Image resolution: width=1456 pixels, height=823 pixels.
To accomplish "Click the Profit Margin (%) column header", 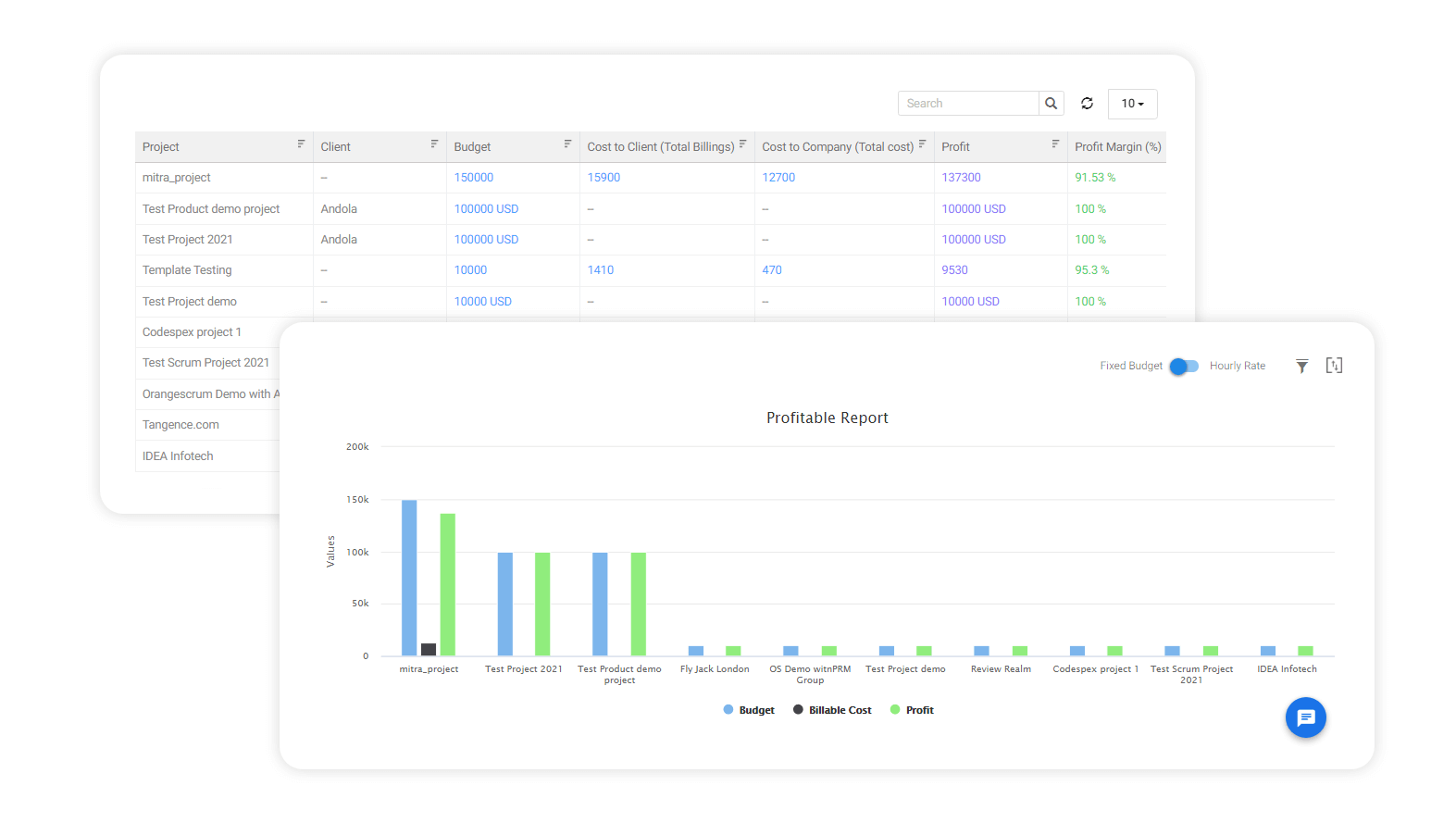I will [x=1117, y=147].
